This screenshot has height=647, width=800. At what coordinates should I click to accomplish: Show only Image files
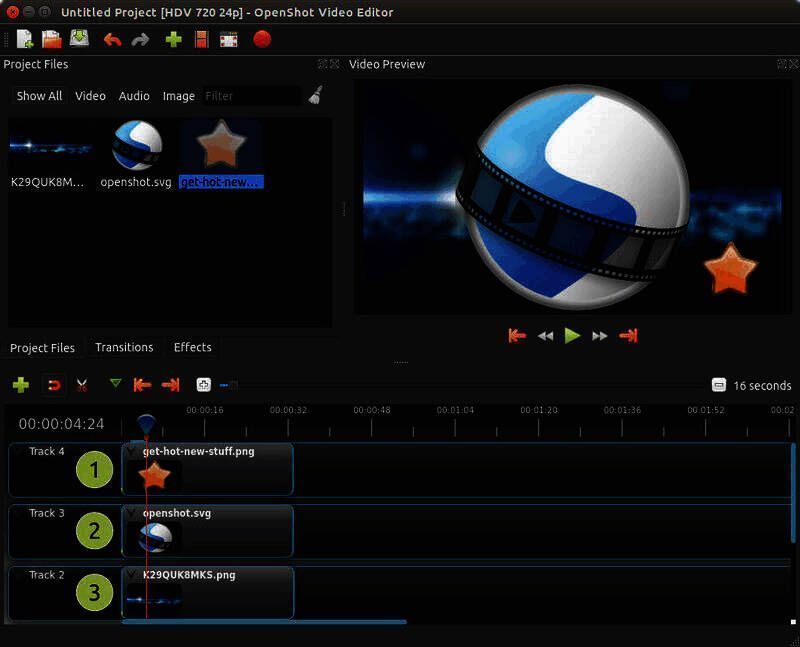(x=178, y=96)
